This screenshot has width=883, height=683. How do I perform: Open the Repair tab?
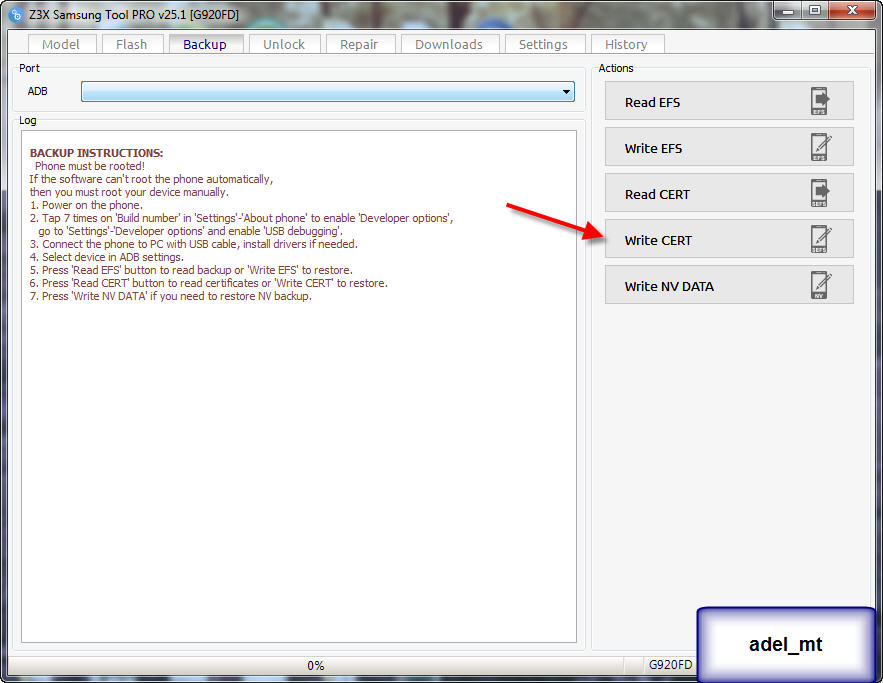359,44
